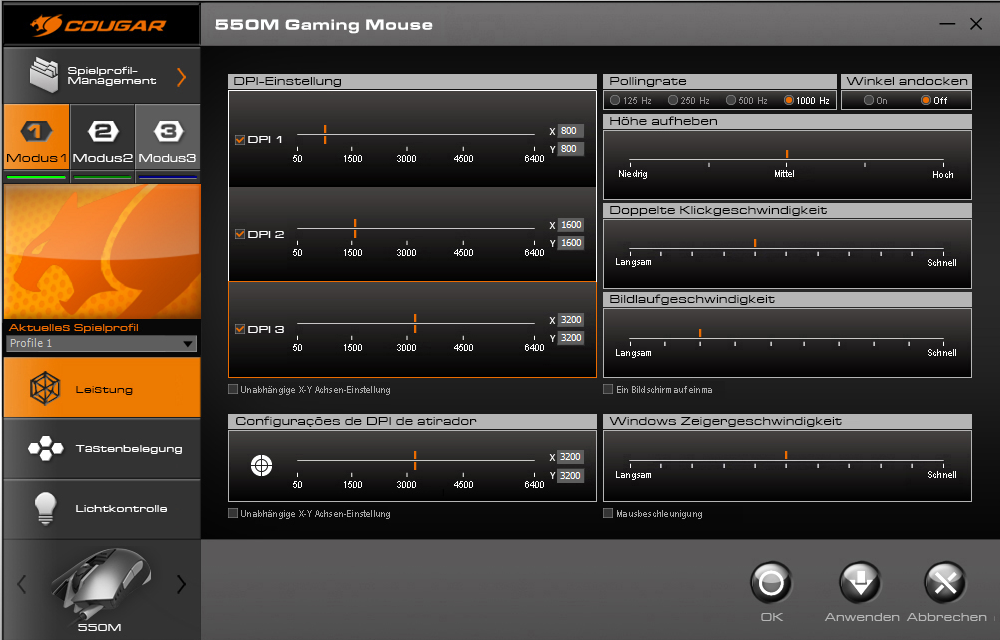Image resolution: width=1000 pixels, height=640 pixels.
Task: Click the Bildlaufgeschwindigkeit slider handle
Action: click(700, 333)
